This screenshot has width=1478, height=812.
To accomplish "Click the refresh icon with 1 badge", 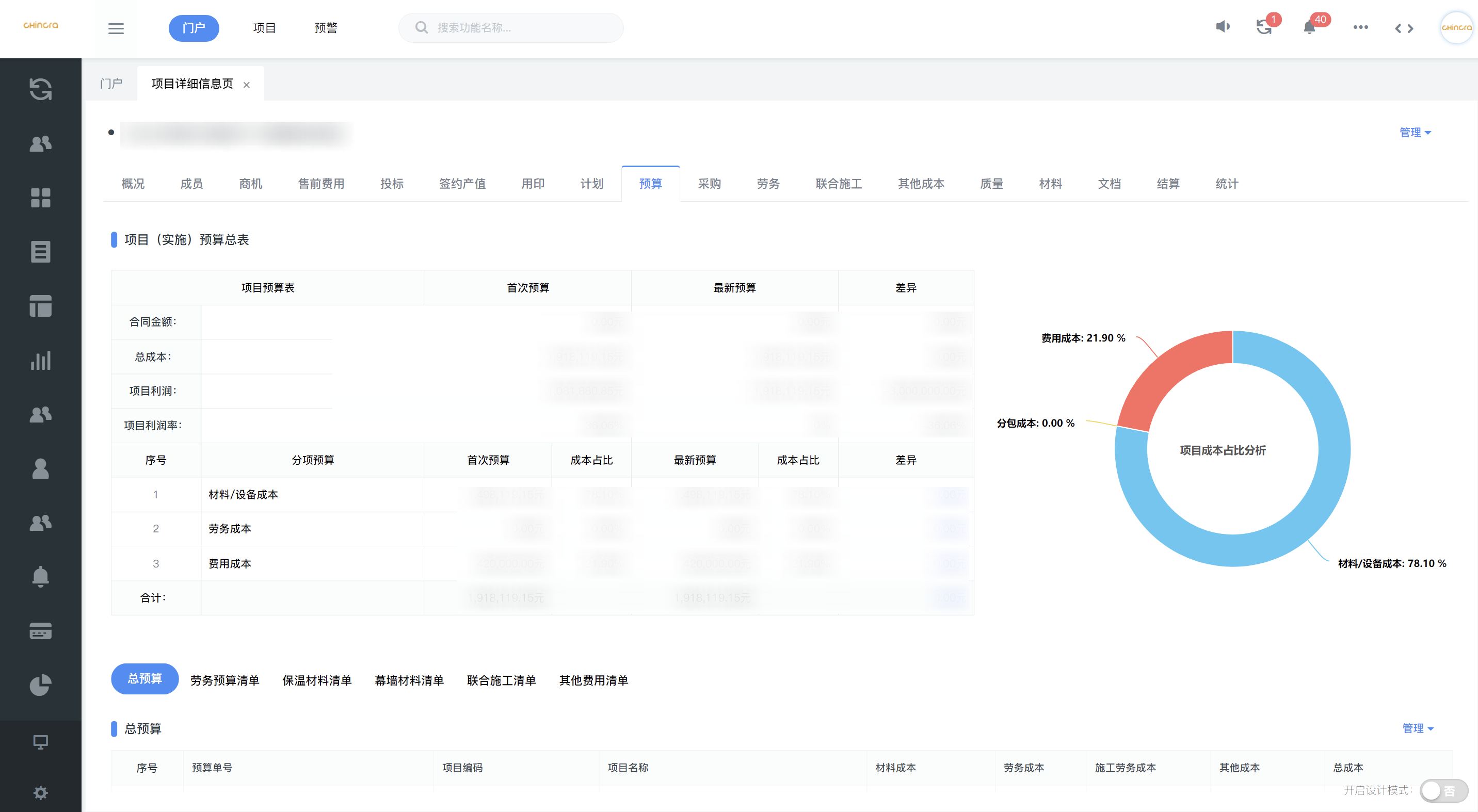I will 1263,27.
